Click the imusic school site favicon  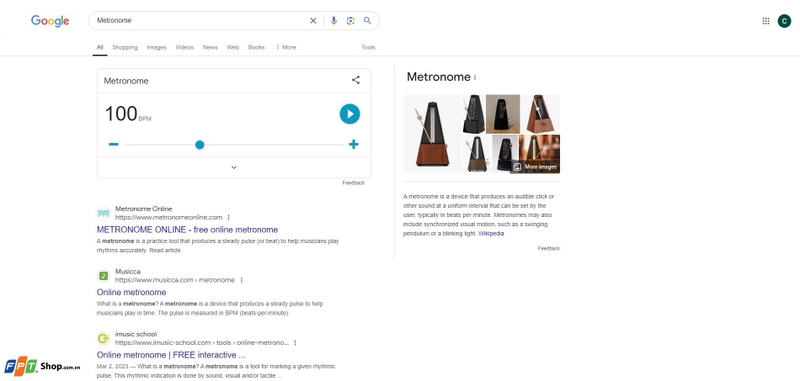[x=104, y=339]
